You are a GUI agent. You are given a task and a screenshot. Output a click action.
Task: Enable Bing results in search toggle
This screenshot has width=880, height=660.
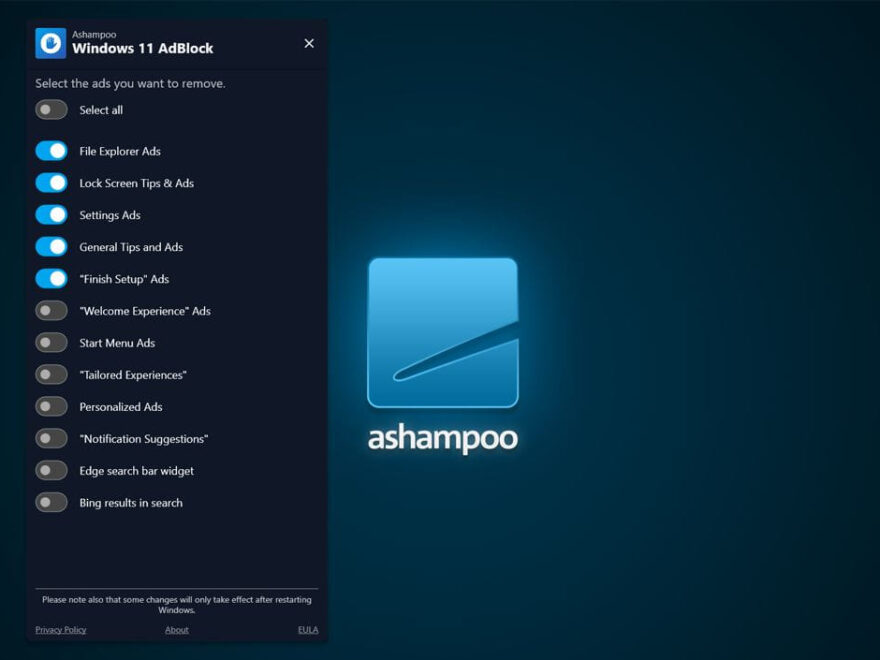[51, 503]
